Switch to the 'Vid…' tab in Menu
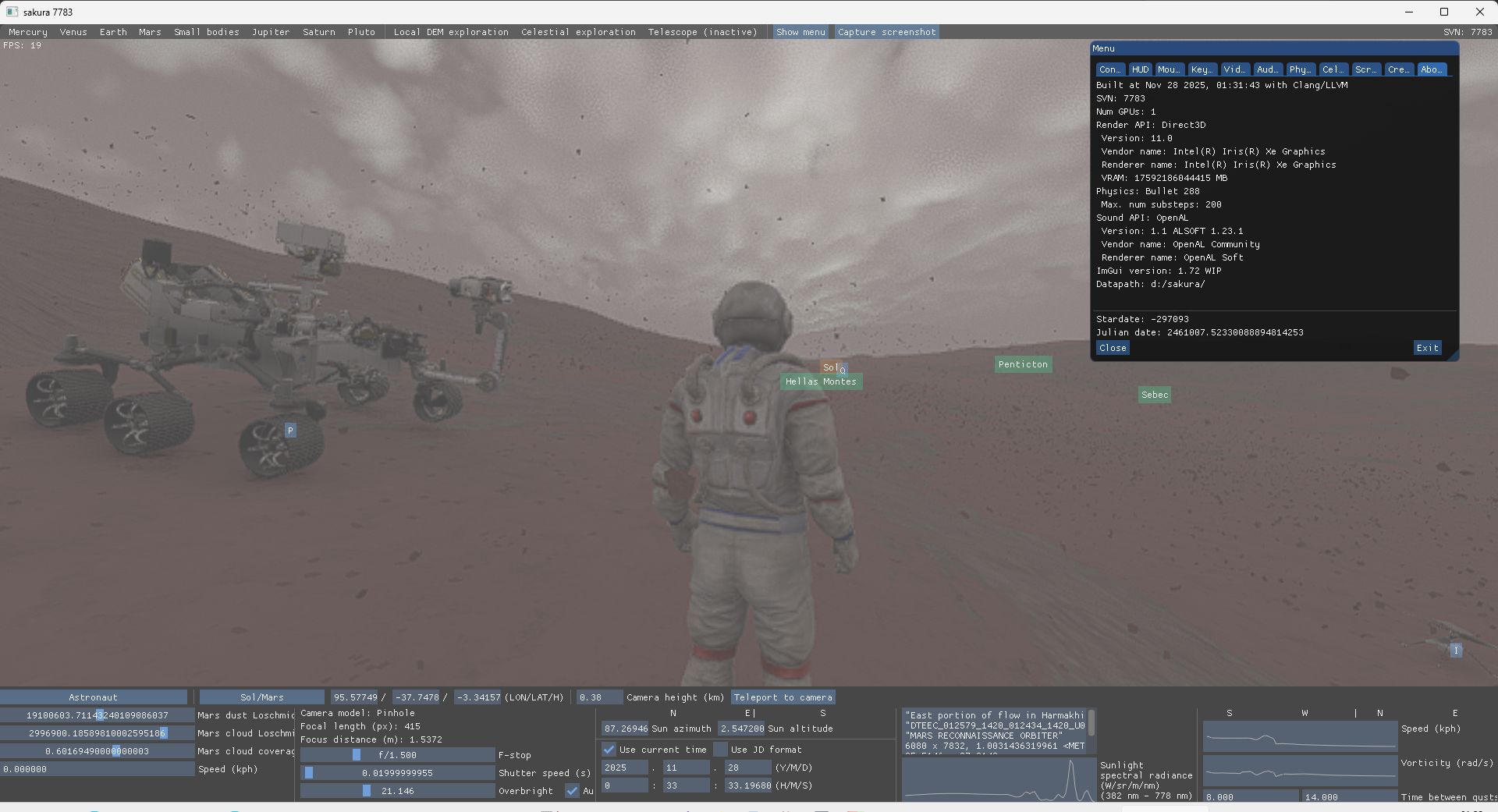Image resolution: width=1498 pixels, height=812 pixels. click(1234, 69)
